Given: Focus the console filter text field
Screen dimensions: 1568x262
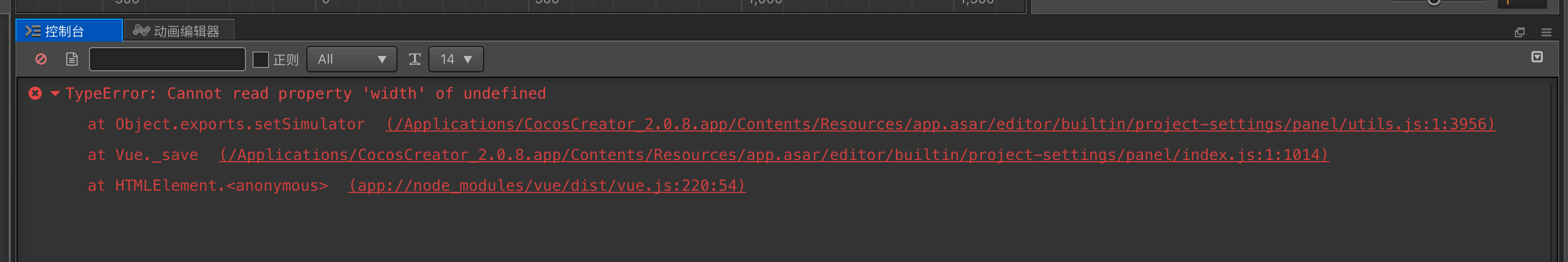Looking at the screenshot, I should click(x=167, y=60).
